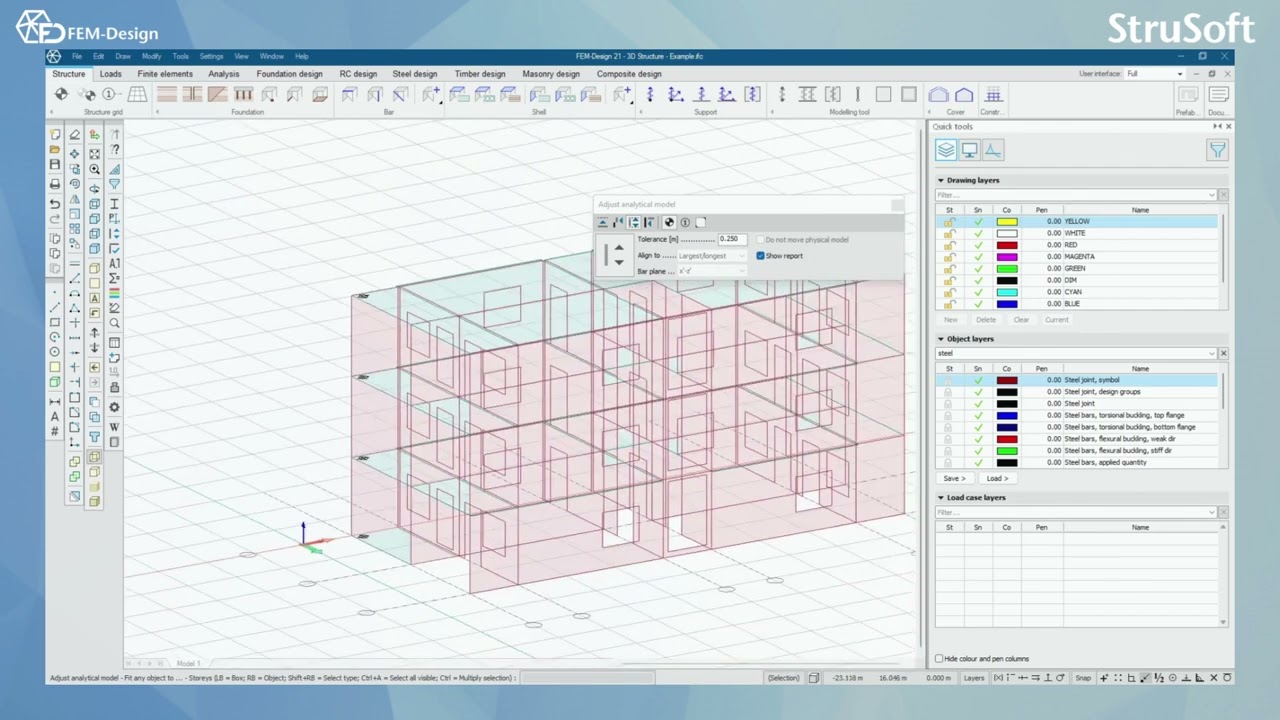This screenshot has height=720, width=1280.
Task: Collapse the Drawing layers section
Action: 941,181
